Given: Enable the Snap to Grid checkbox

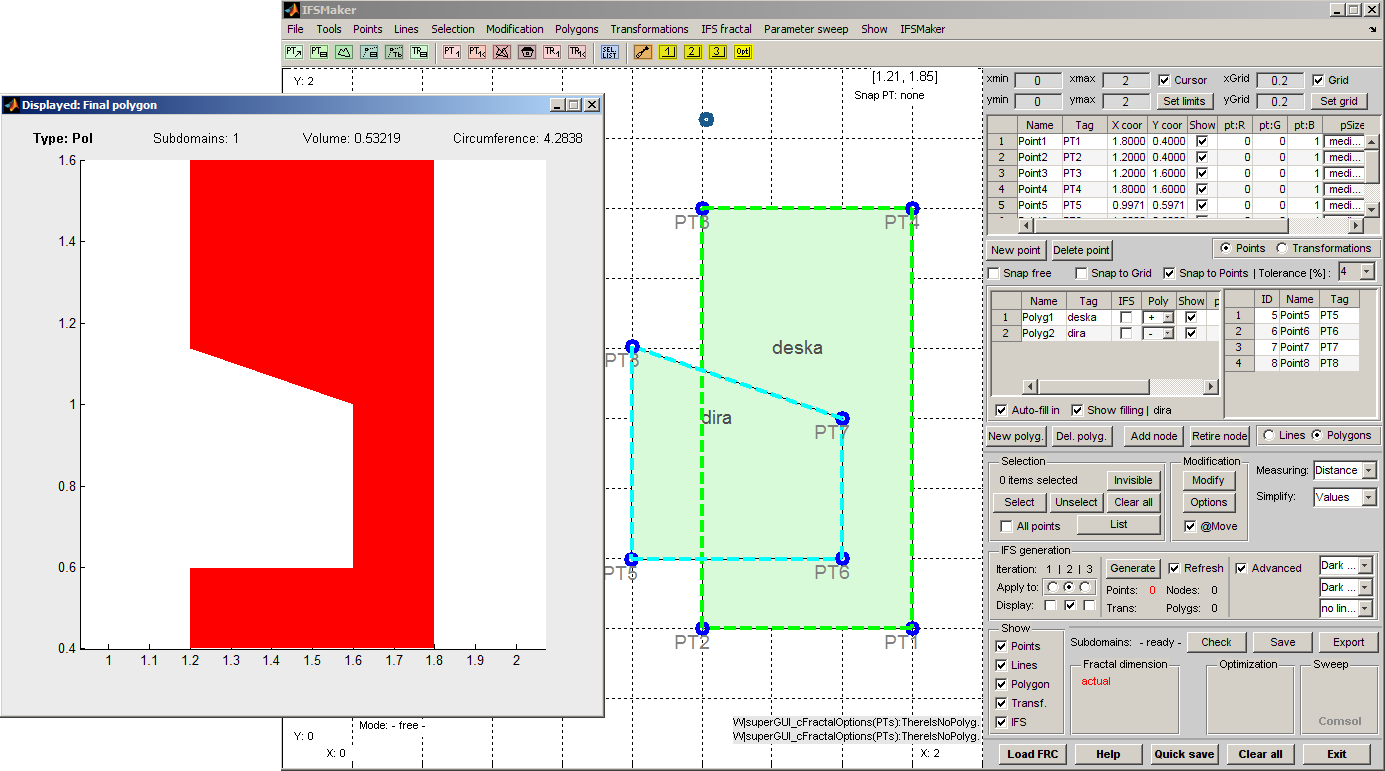Looking at the screenshot, I should tap(1081, 273).
